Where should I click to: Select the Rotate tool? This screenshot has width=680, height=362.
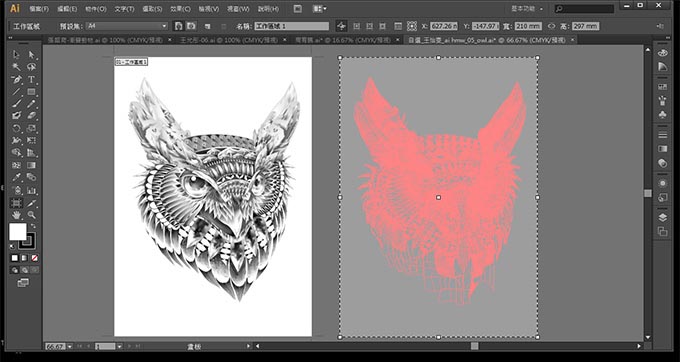(16, 128)
